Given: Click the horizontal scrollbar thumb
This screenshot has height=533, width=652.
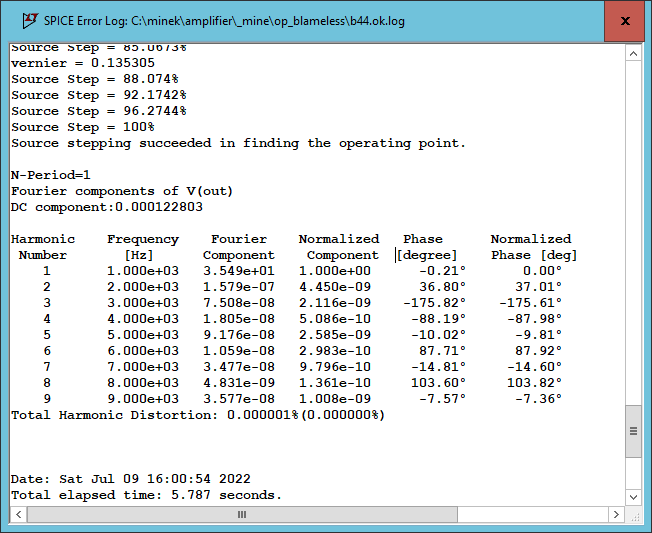Looking at the screenshot, I should [x=242, y=514].
